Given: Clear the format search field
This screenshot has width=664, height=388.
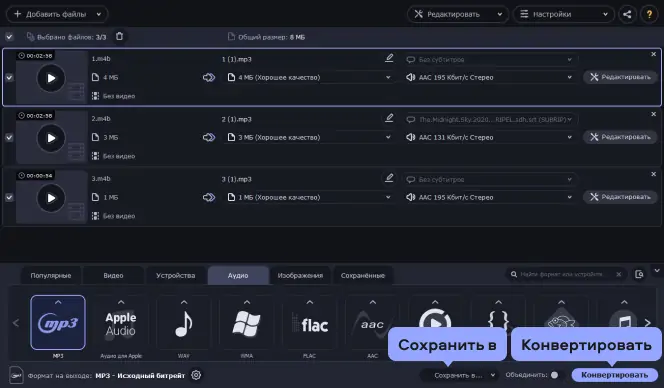Looking at the screenshot, I should pyautogui.click(x=619, y=274).
